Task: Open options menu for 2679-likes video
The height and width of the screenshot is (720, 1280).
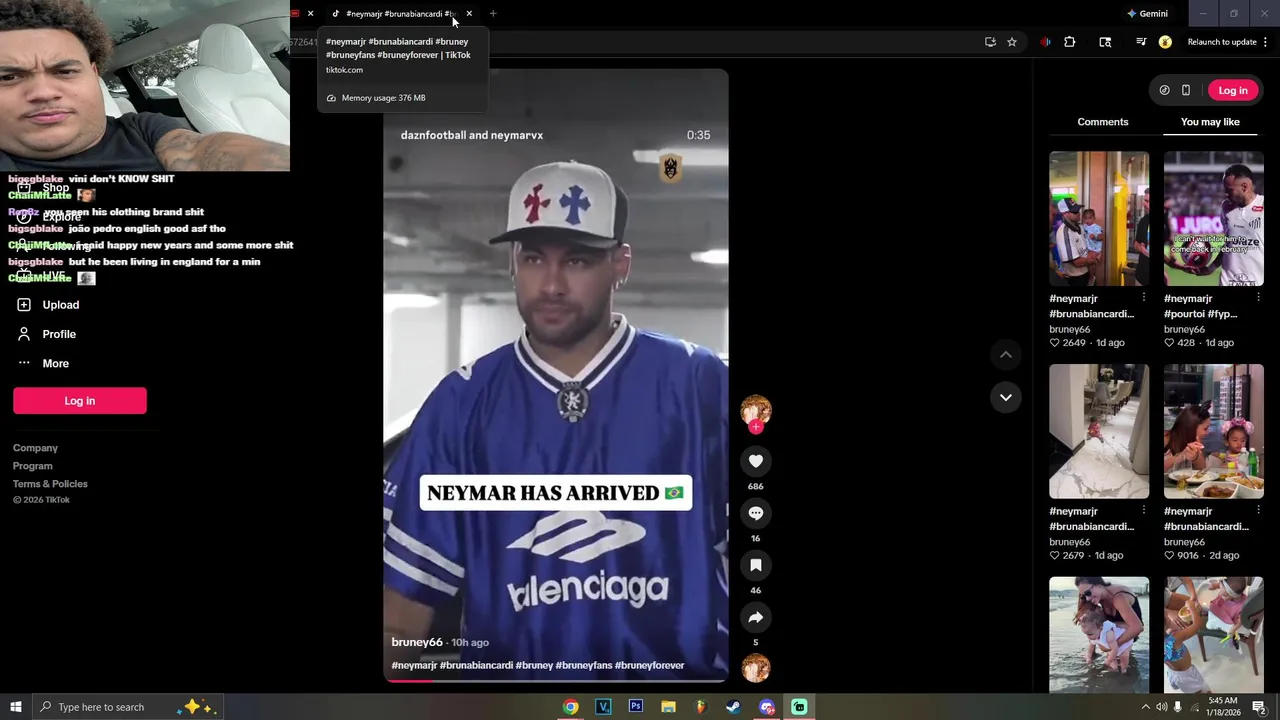Action: tap(1144, 511)
